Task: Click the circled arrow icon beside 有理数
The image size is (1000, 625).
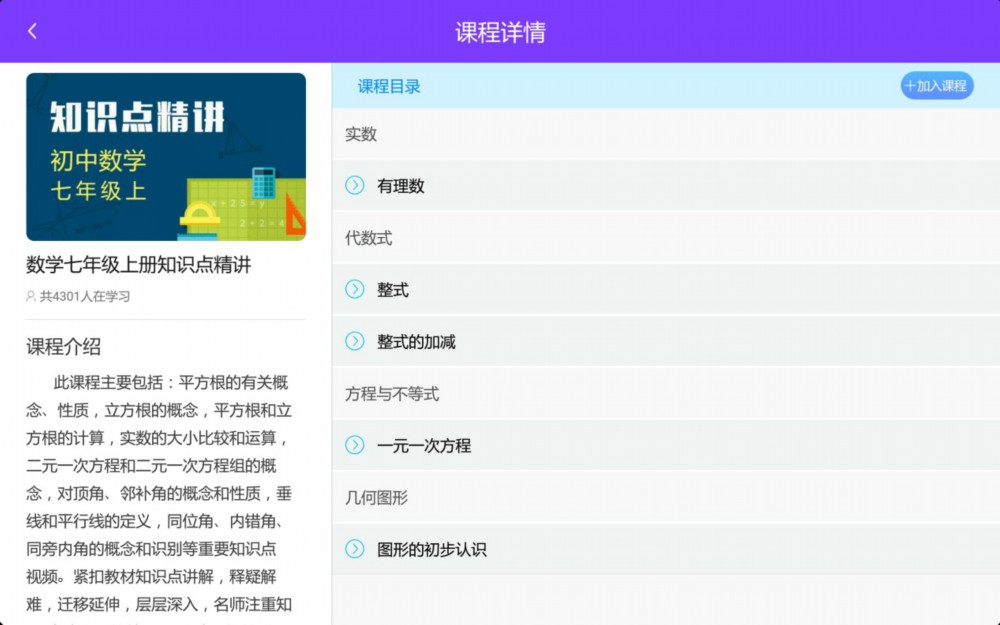Action: click(354, 185)
